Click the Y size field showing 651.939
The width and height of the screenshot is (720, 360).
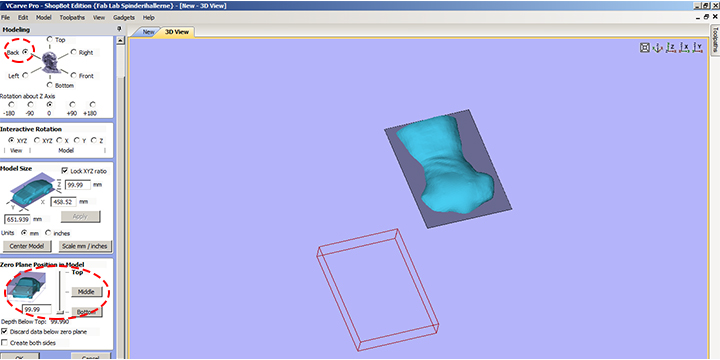tap(17, 219)
